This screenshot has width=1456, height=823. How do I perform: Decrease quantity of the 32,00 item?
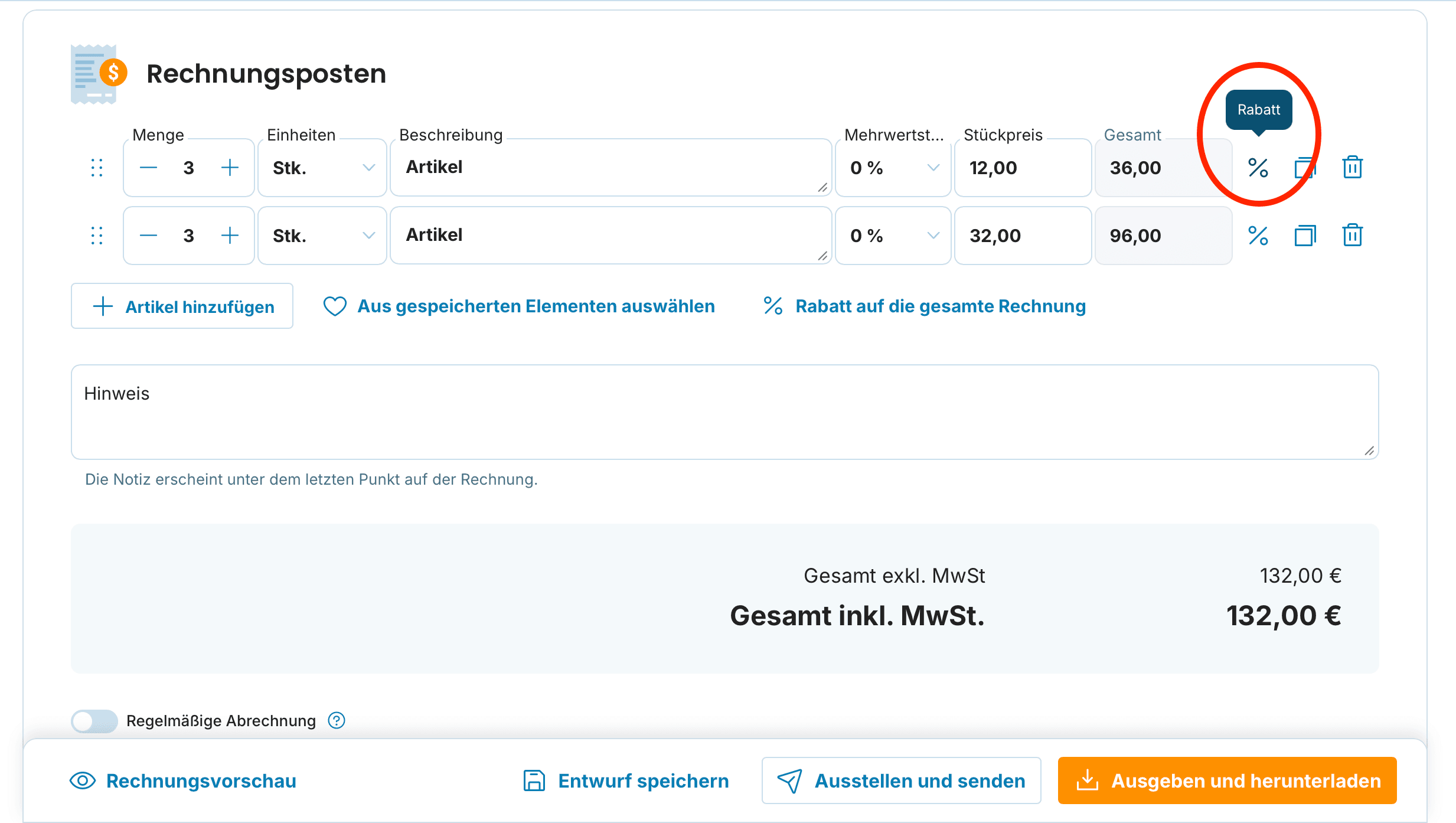(148, 236)
